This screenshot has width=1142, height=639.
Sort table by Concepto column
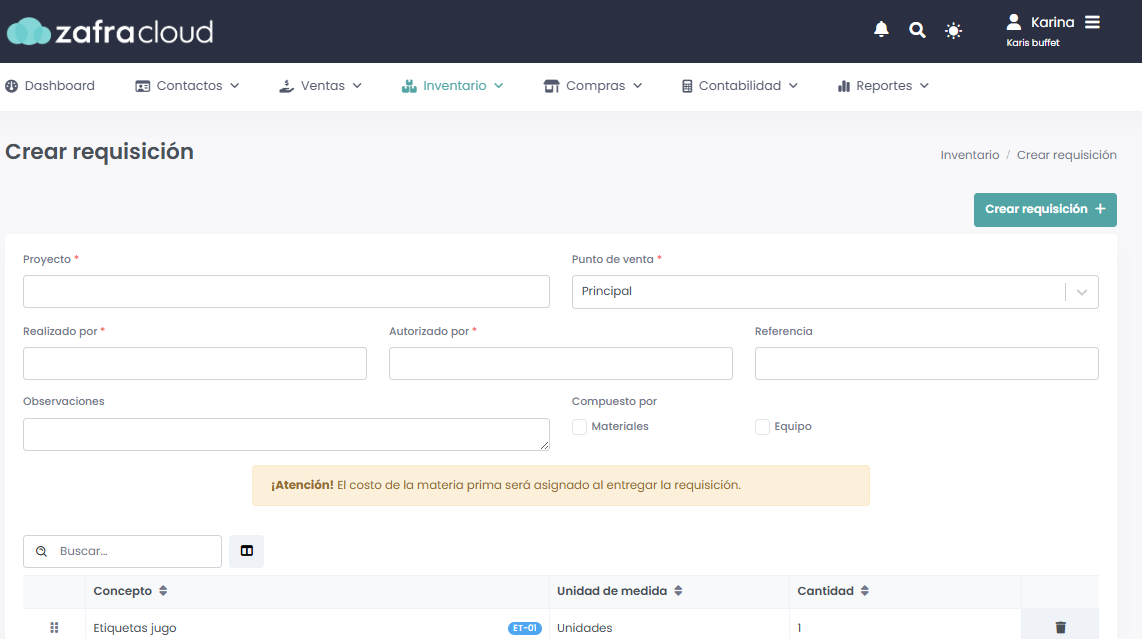[x=163, y=591]
